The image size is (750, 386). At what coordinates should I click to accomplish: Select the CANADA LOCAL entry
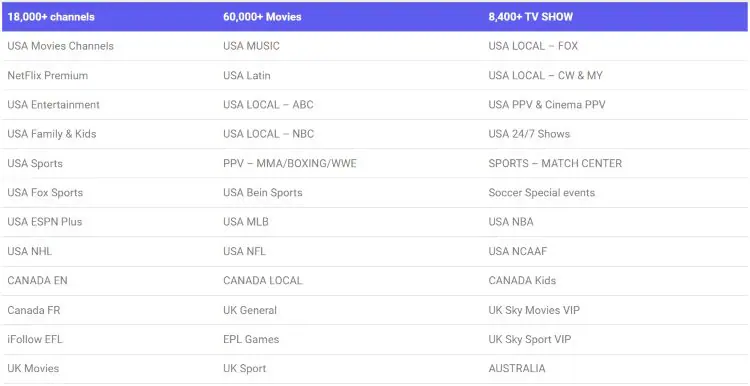(263, 281)
